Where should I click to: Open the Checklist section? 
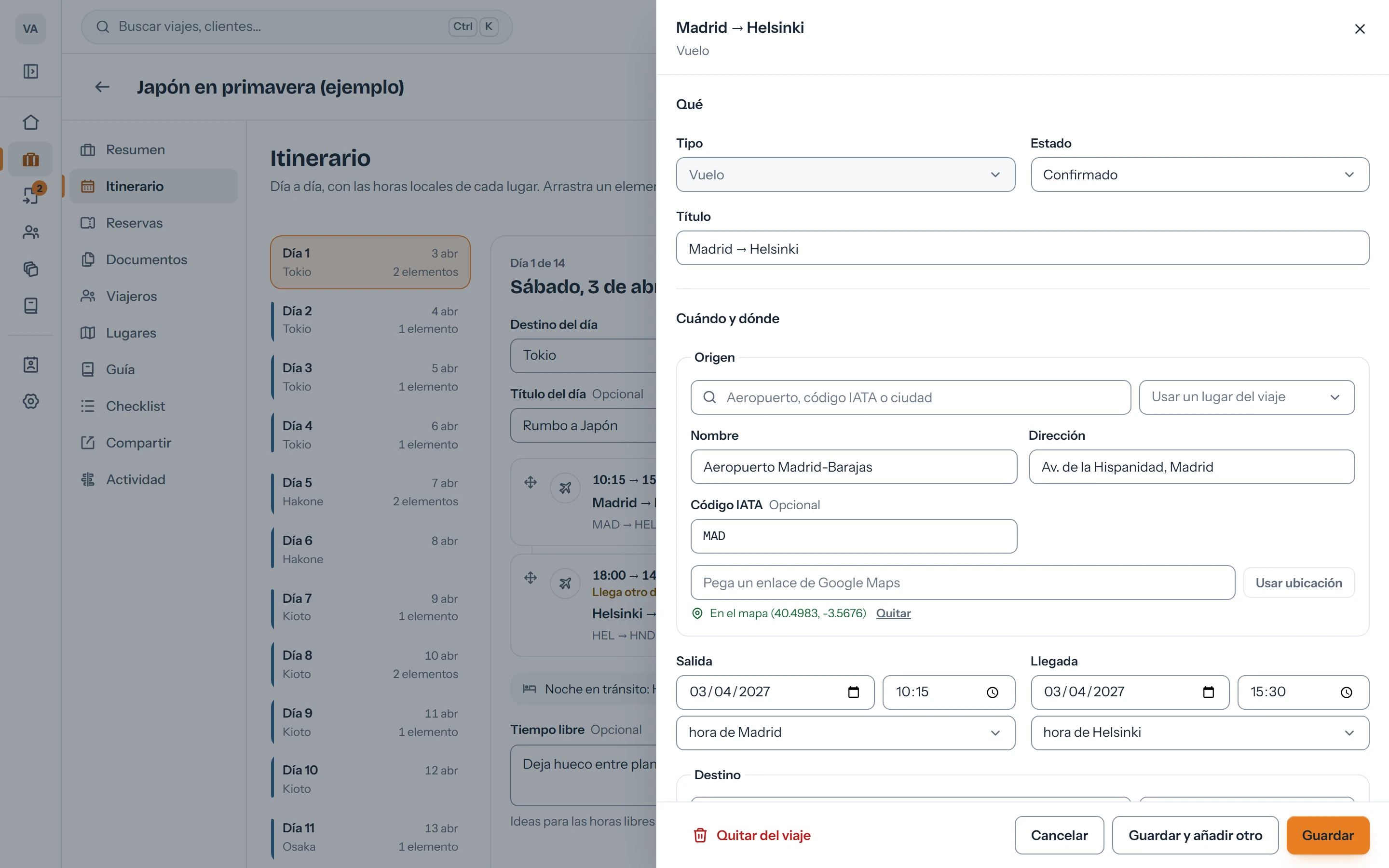pos(153,406)
